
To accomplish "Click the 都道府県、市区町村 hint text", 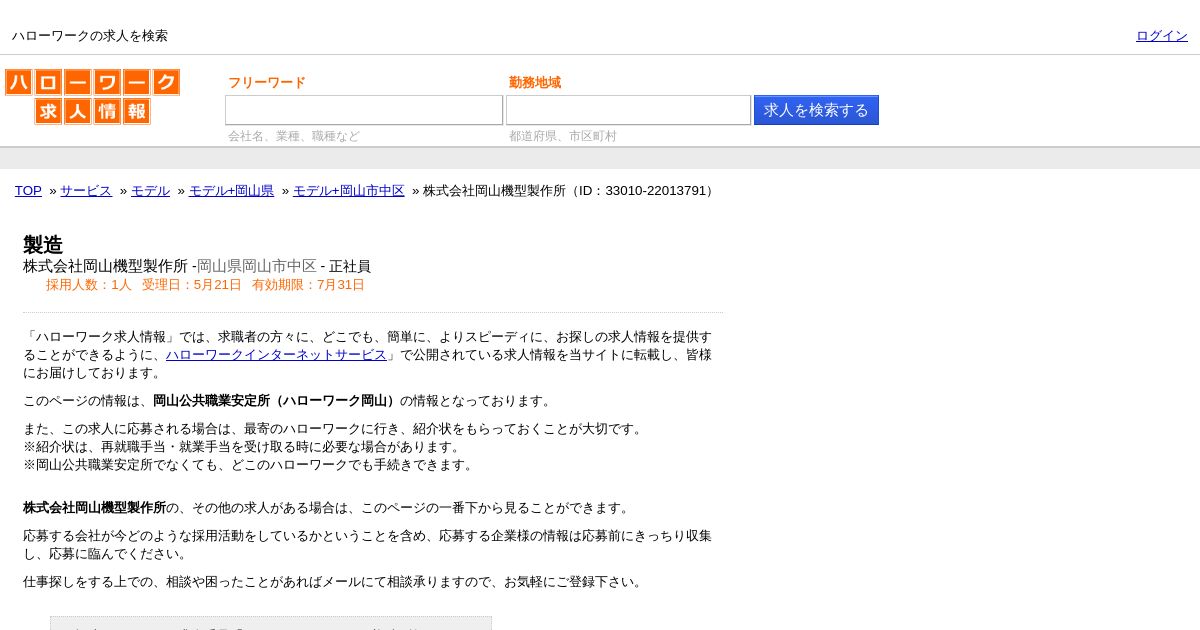I will [x=563, y=136].
